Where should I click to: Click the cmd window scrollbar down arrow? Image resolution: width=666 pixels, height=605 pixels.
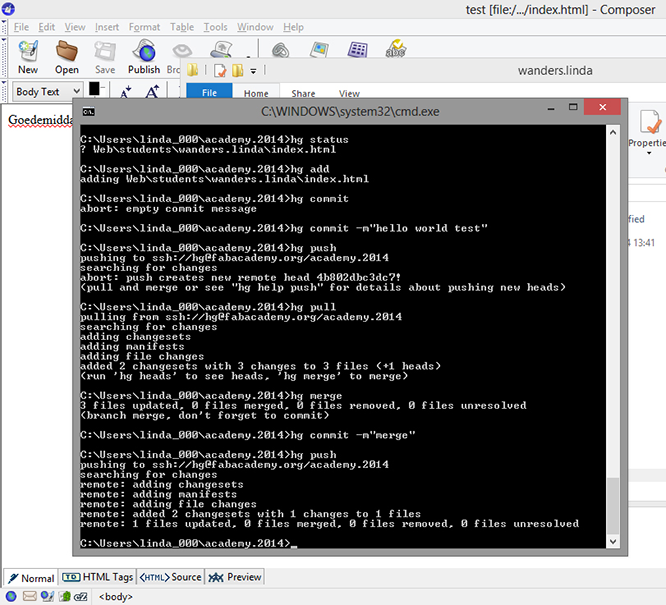pyautogui.click(x=612, y=541)
